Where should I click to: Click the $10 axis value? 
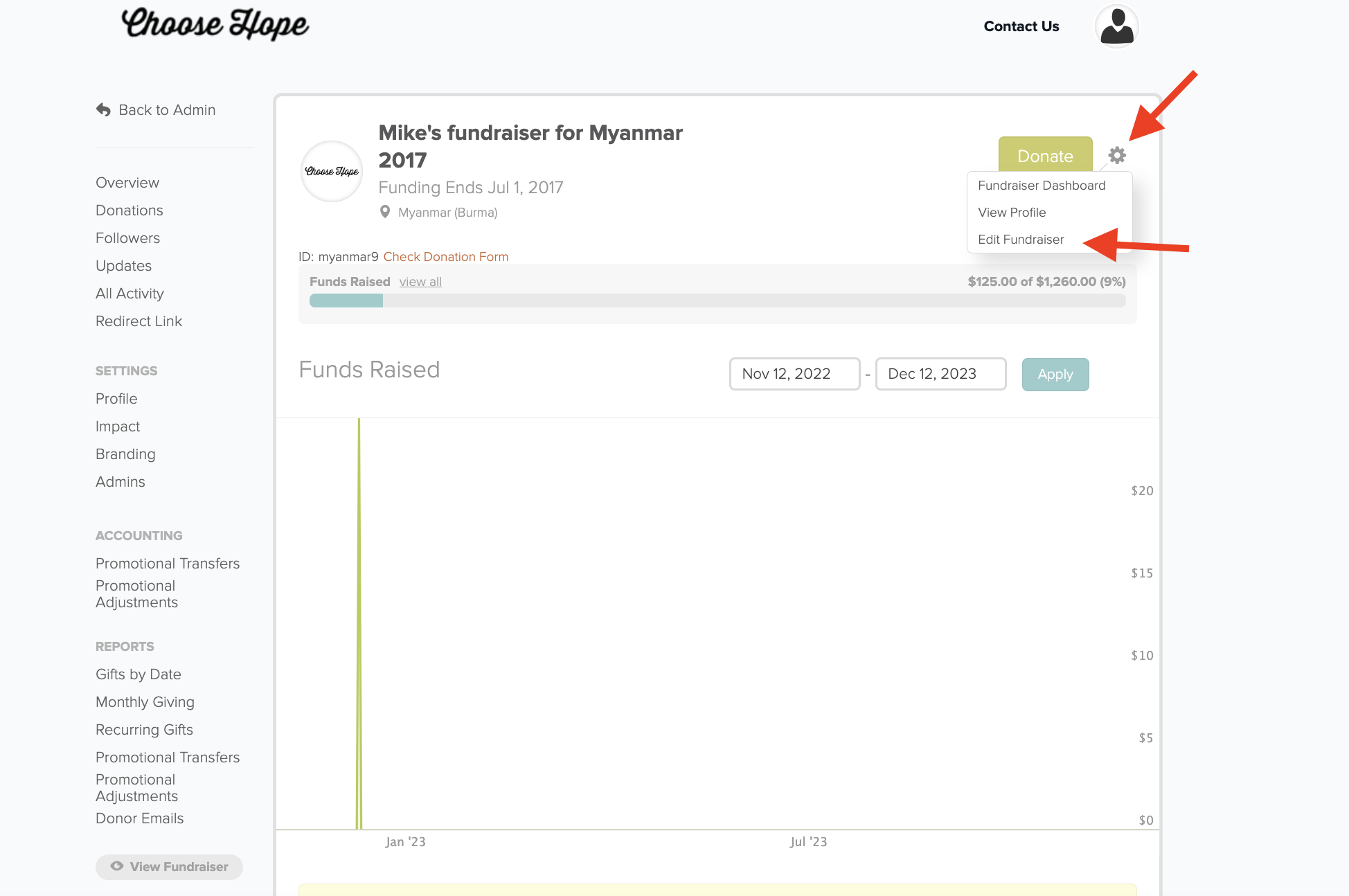[x=1142, y=656]
